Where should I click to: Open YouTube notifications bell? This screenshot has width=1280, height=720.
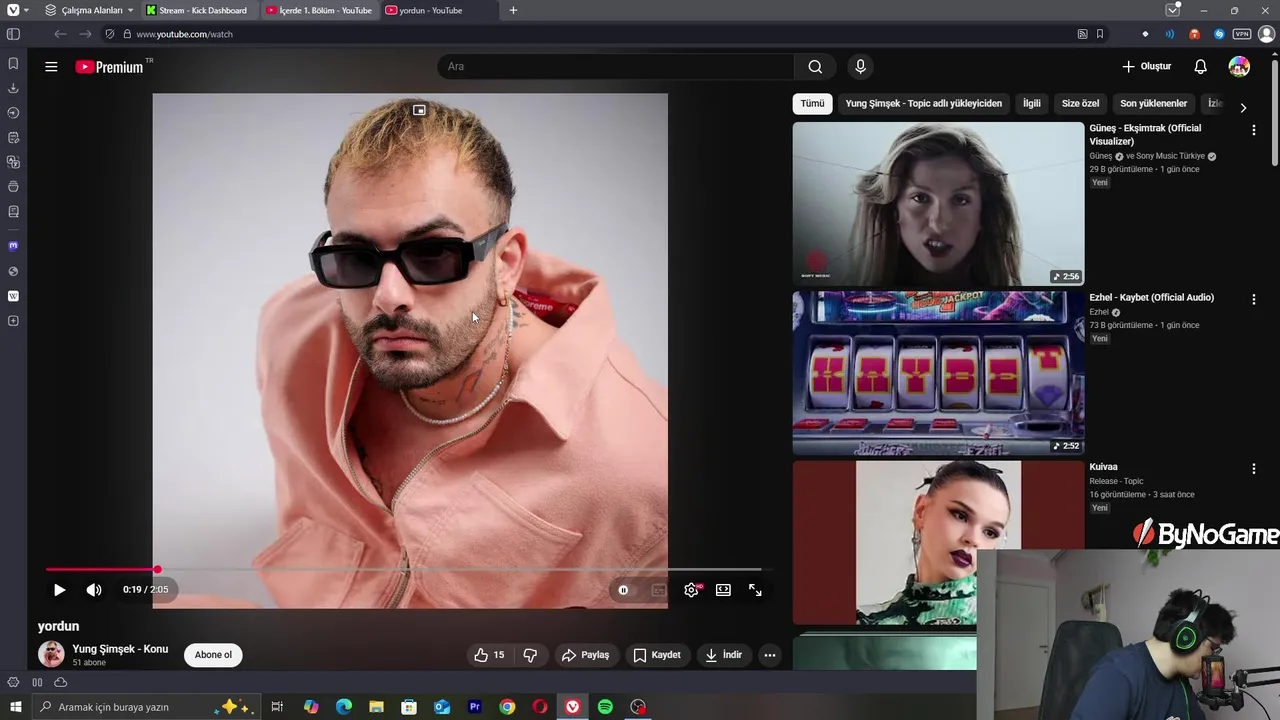click(x=1200, y=67)
